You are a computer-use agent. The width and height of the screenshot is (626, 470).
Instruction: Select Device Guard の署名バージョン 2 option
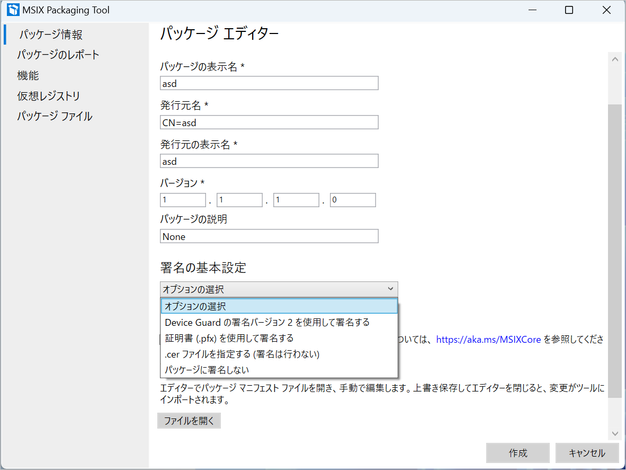tap(279, 322)
